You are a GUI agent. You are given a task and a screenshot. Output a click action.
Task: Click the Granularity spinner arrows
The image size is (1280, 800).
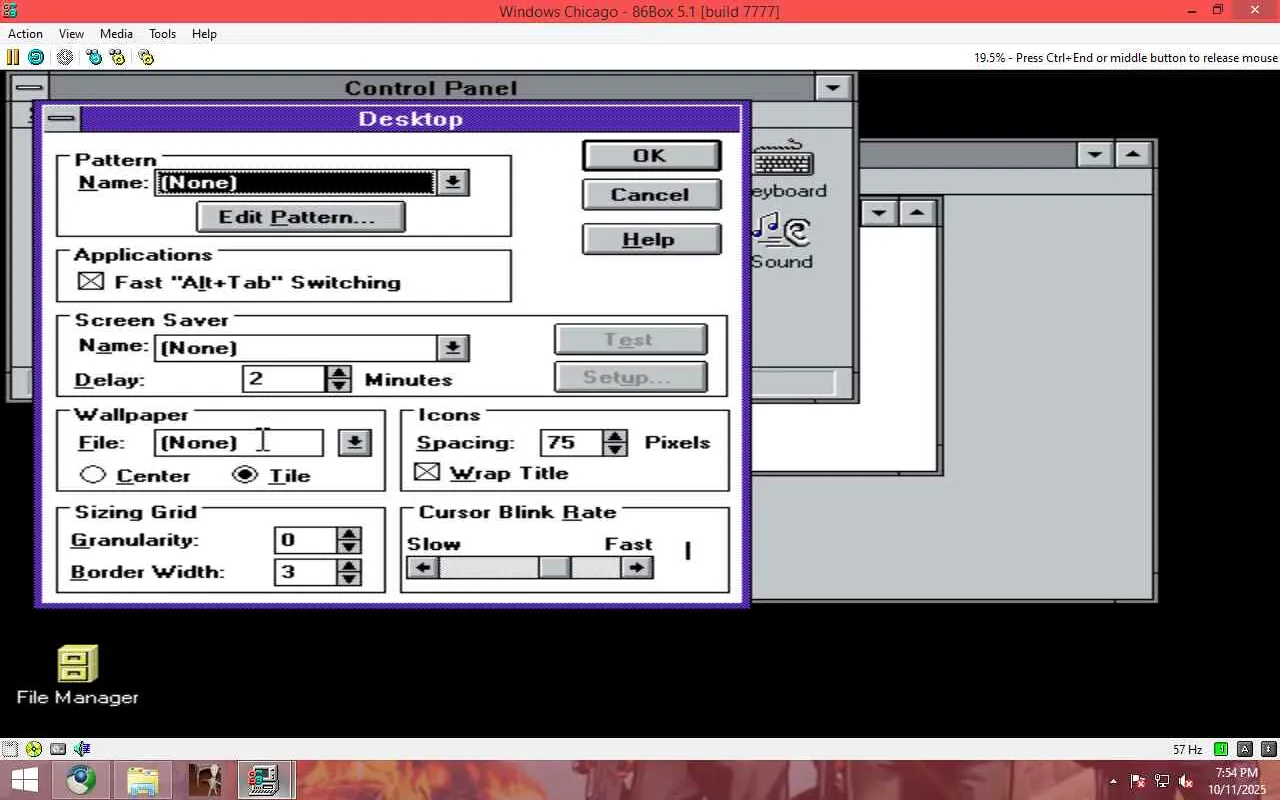(349, 540)
